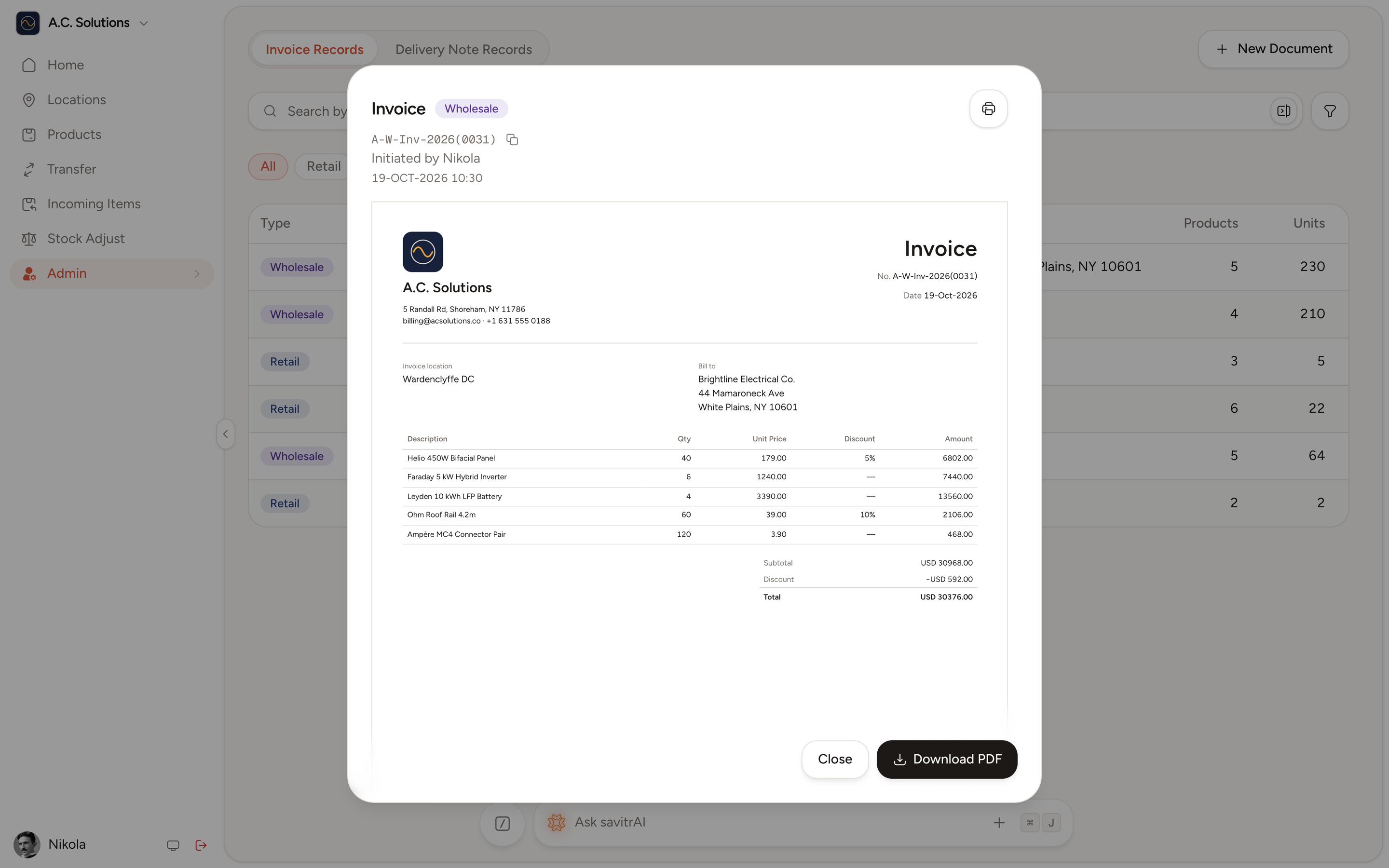Viewport: 1389px width, 868px height.
Task: Click the A.C. Solutions logo in the sidebar header
Action: point(27,23)
